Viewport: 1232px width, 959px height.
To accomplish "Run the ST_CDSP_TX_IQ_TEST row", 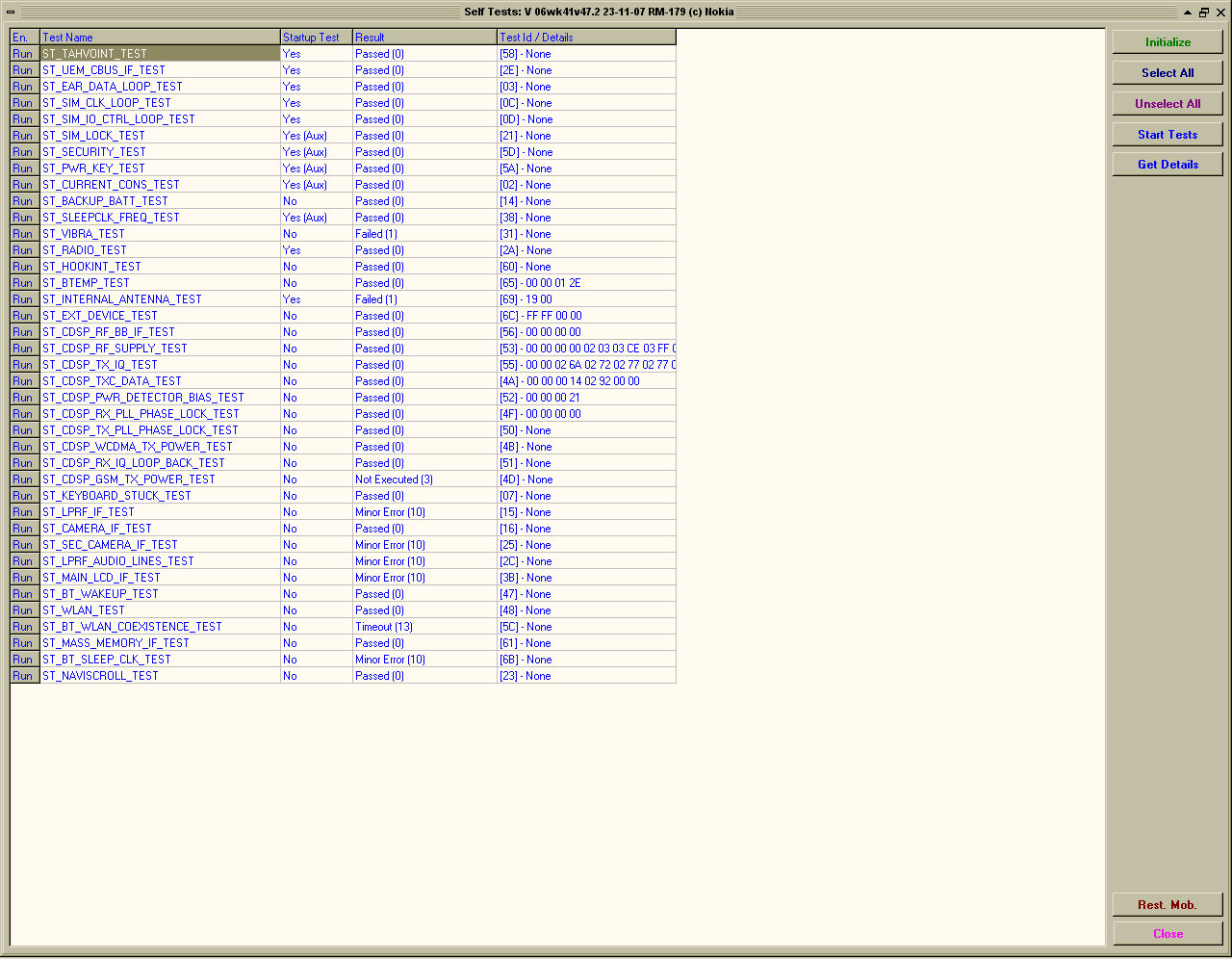I will tap(23, 365).
